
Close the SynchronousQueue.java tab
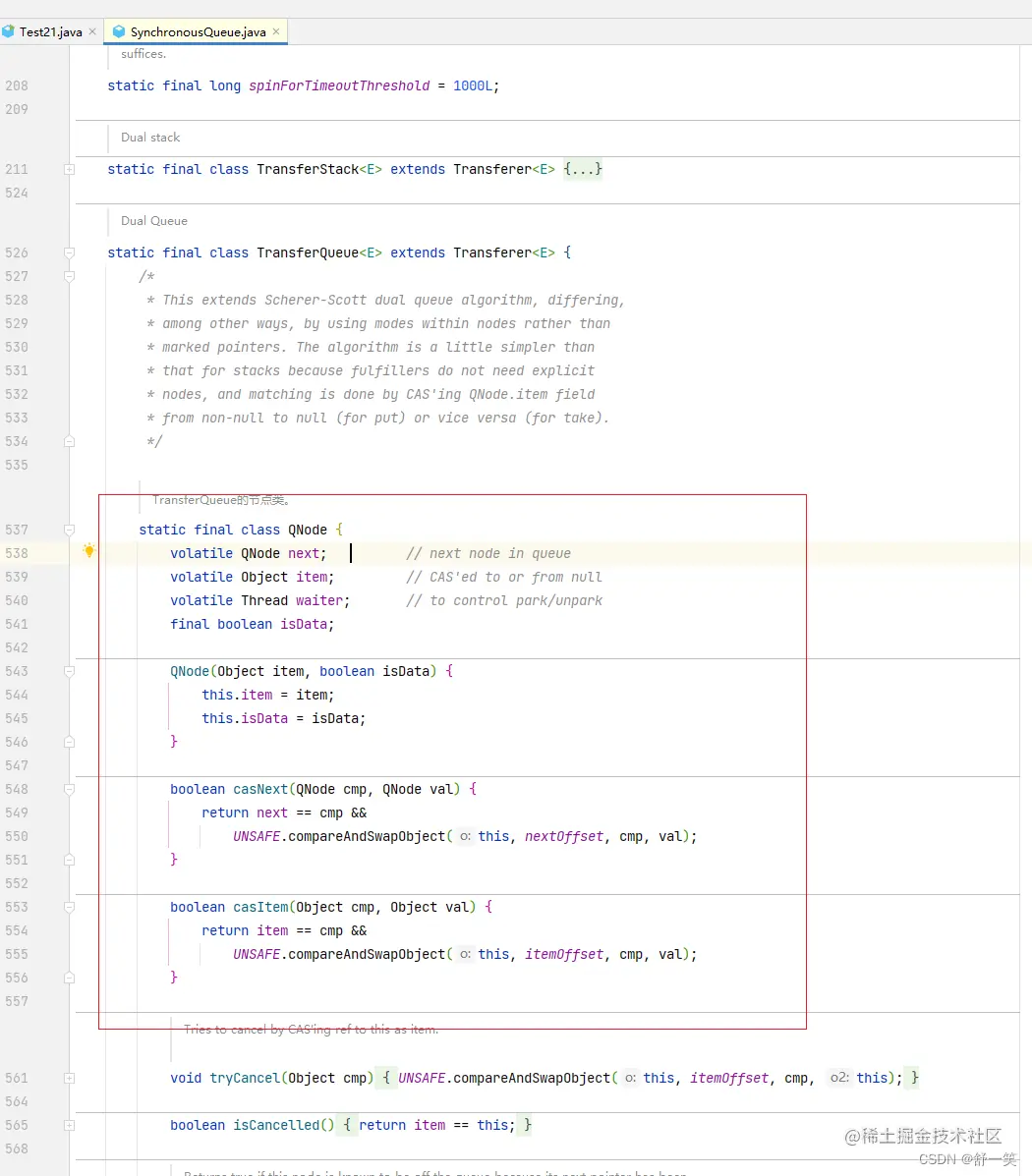tap(276, 31)
